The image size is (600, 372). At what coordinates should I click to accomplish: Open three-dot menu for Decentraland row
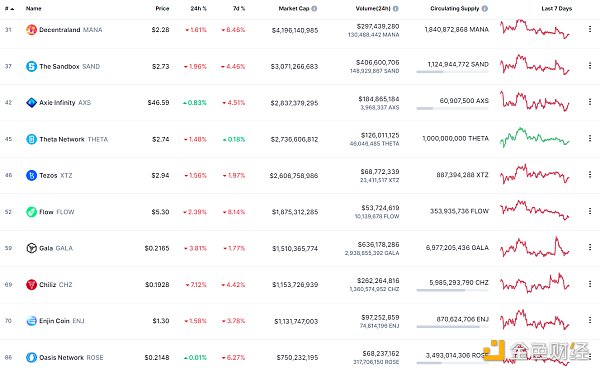coord(590,29)
